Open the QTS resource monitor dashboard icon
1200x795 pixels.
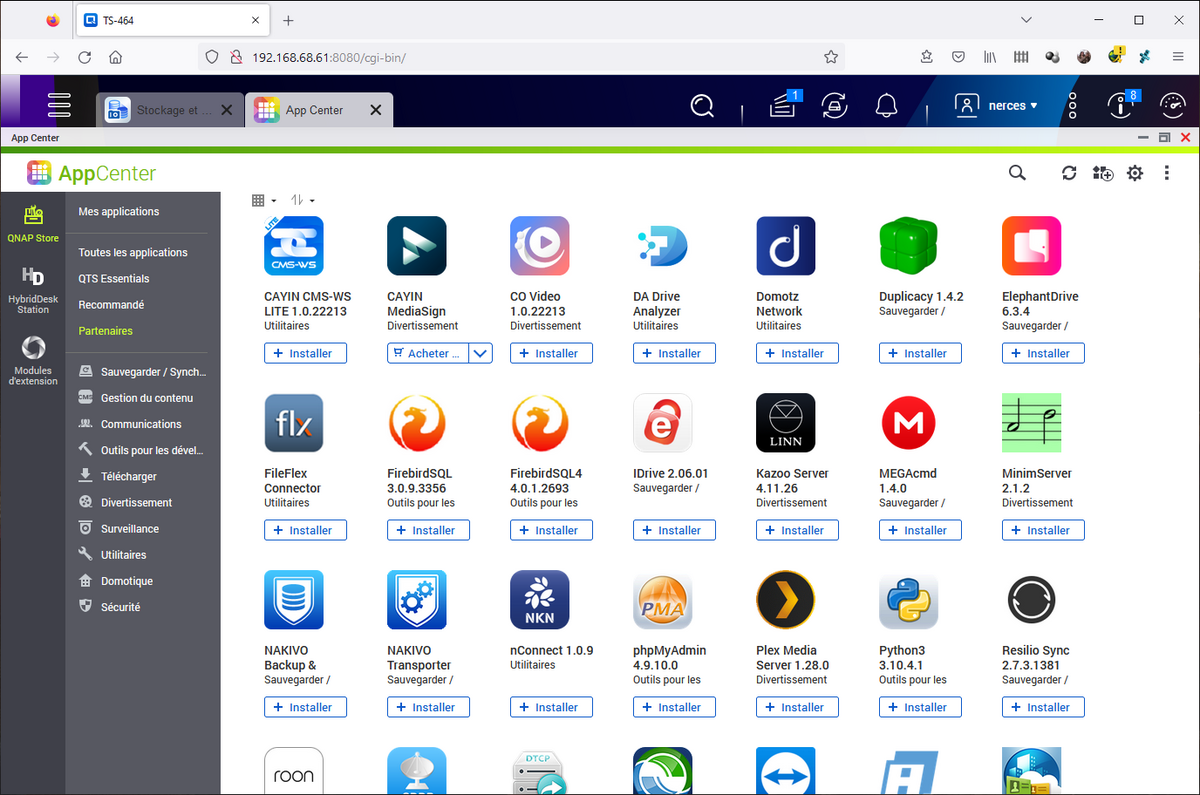pos(1172,104)
